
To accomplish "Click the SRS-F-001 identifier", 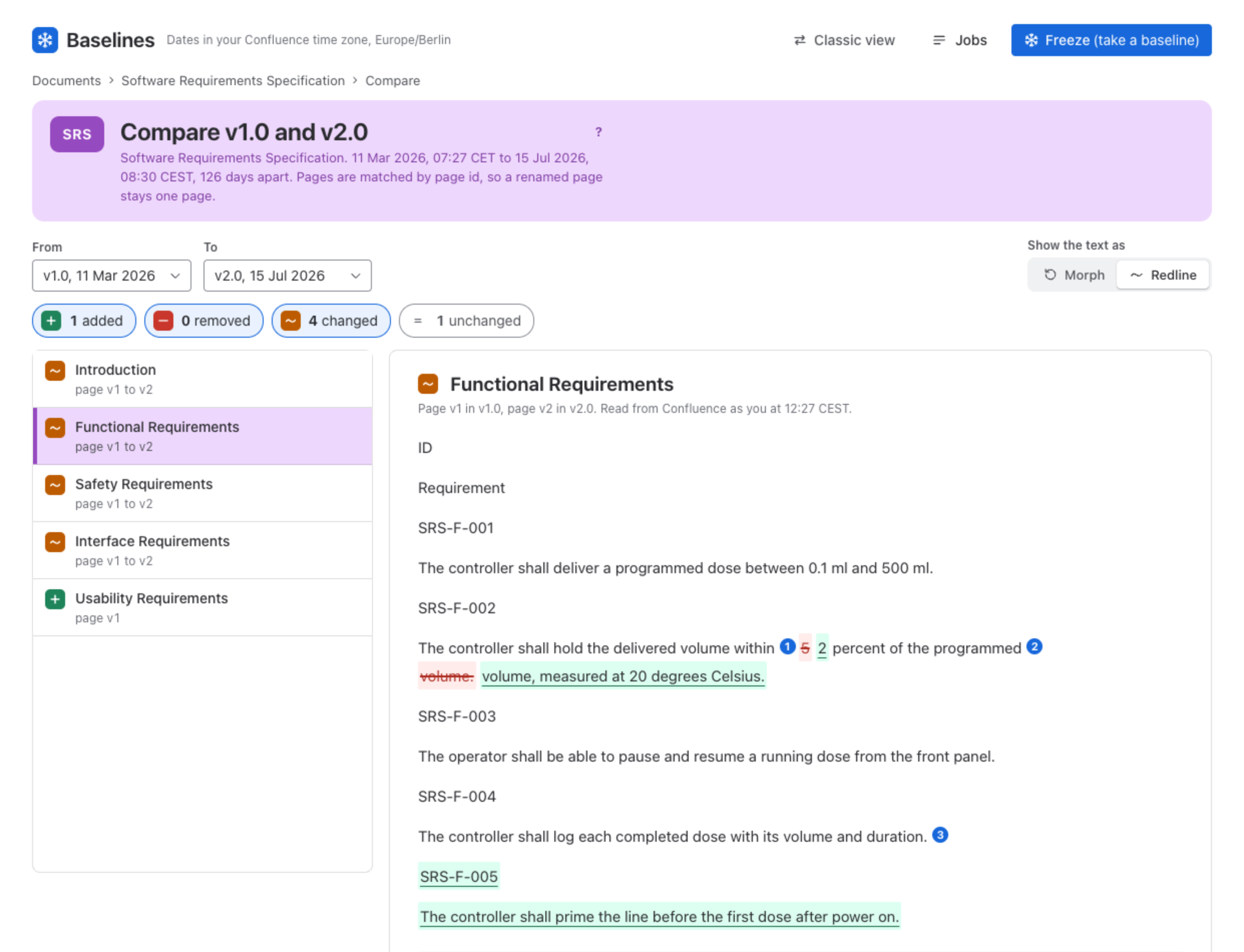I will pyautogui.click(x=456, y=529).
